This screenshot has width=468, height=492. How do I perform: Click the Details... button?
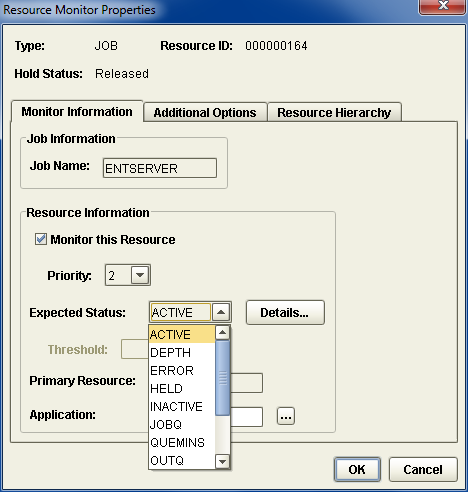pyautogui.click(x=285, y=313)
